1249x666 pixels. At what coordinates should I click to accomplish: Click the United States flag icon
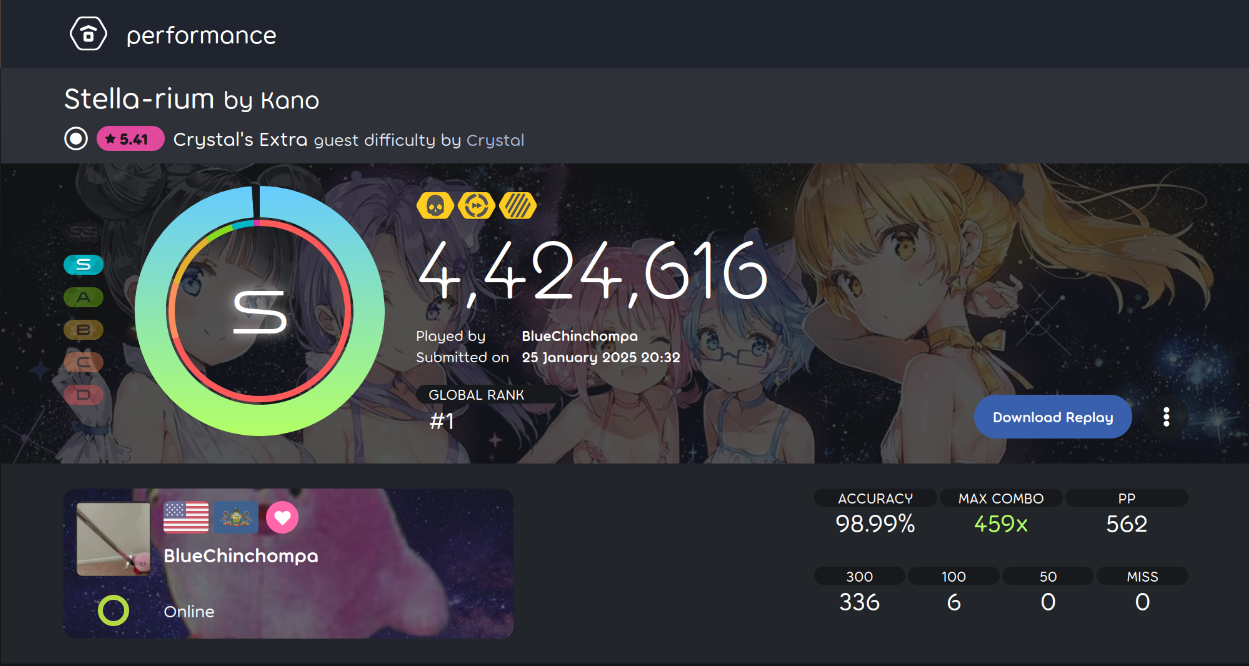pos(186,518)
